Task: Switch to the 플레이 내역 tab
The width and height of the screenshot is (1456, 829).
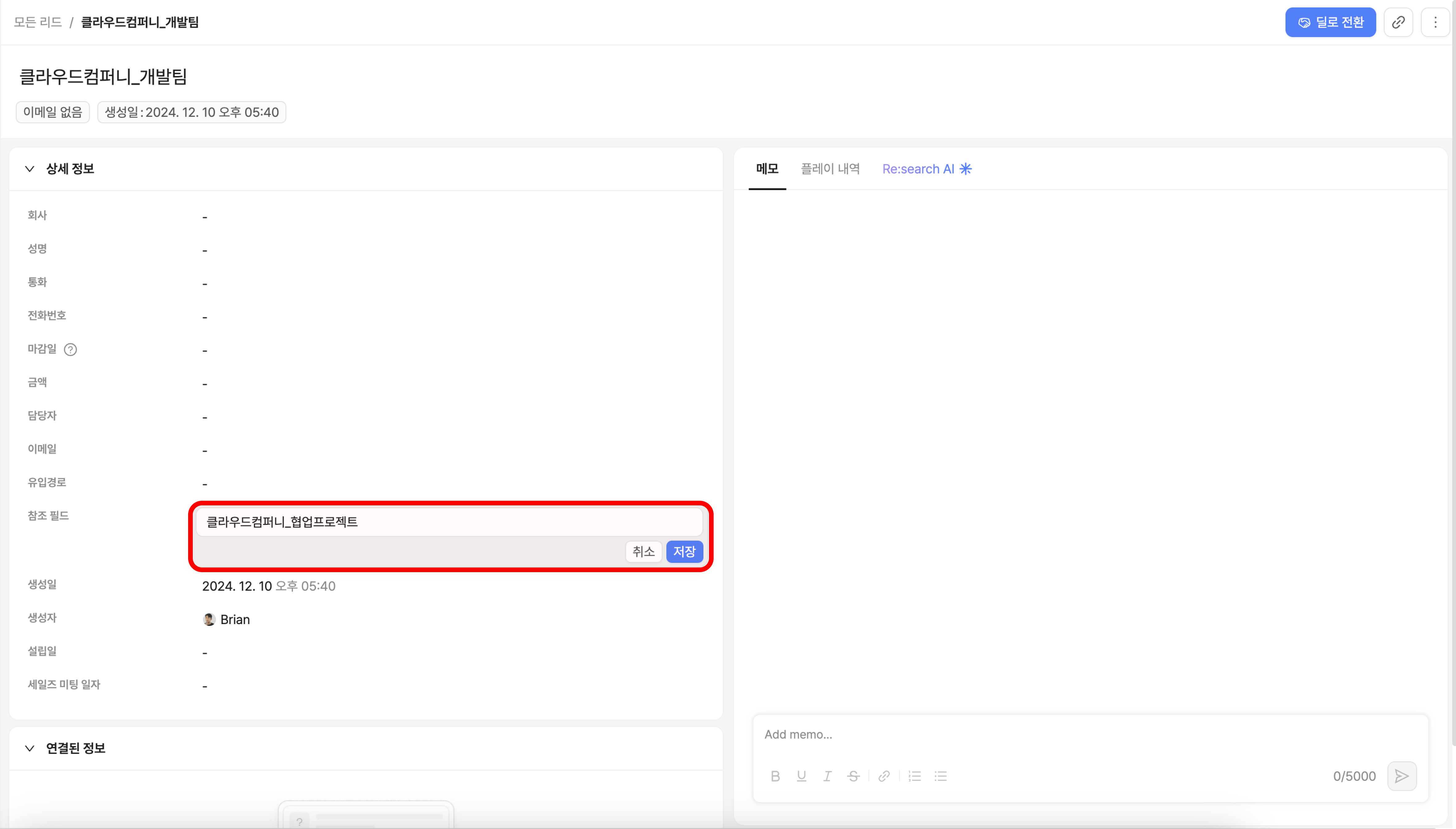Action: click(830, 168)
